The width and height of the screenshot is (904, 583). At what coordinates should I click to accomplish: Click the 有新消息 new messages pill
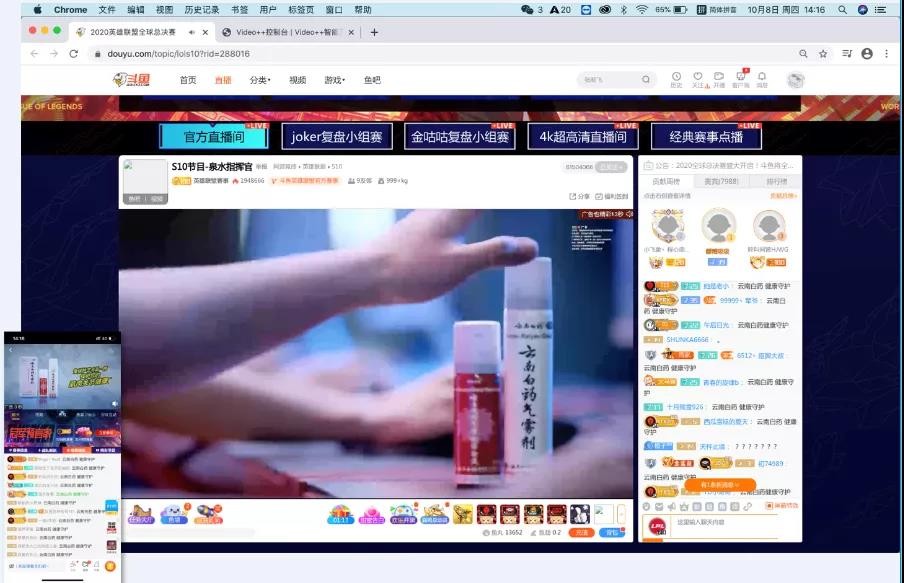[720, 485]
